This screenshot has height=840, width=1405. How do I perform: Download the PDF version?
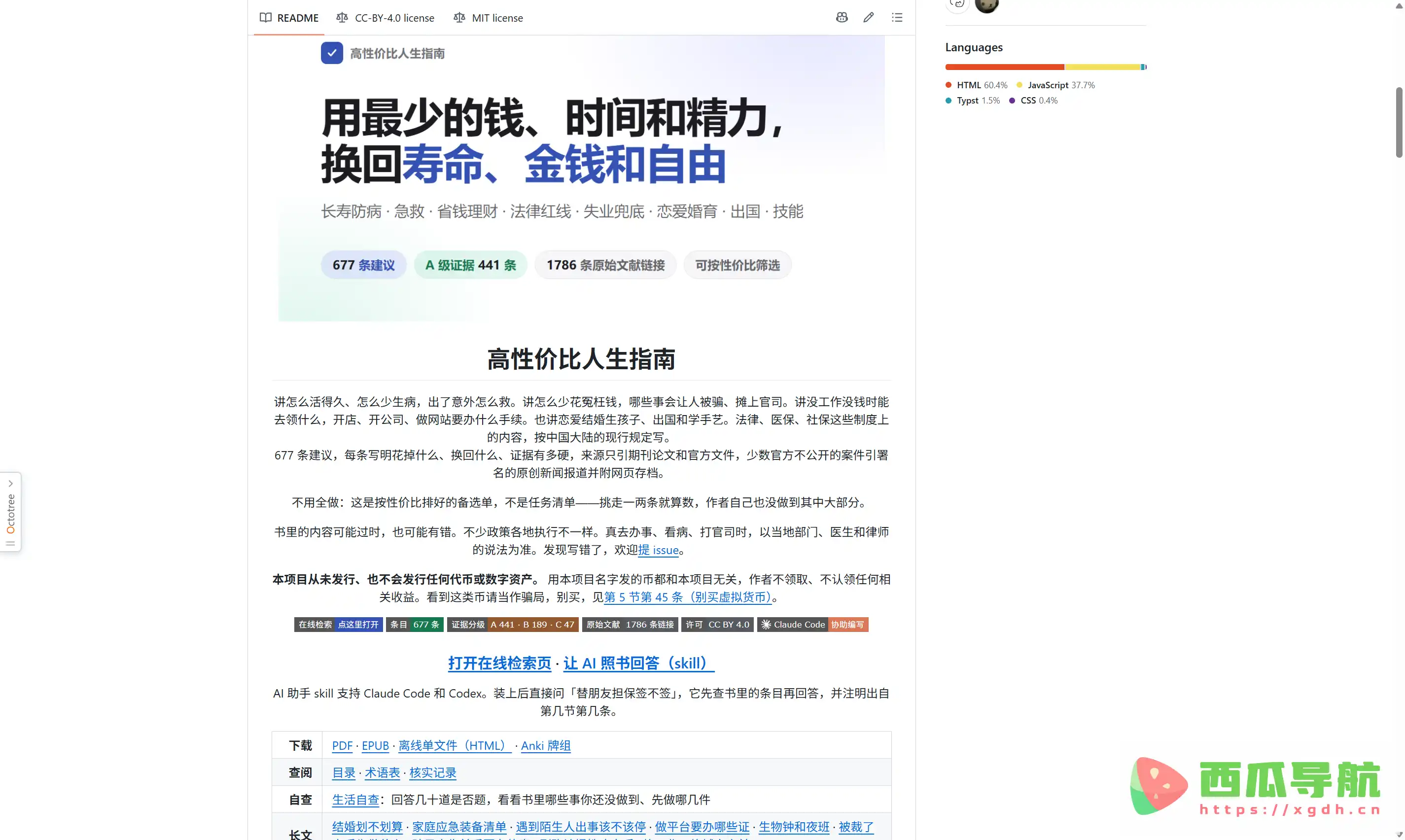pyautogui.click(x=342, y=745)
